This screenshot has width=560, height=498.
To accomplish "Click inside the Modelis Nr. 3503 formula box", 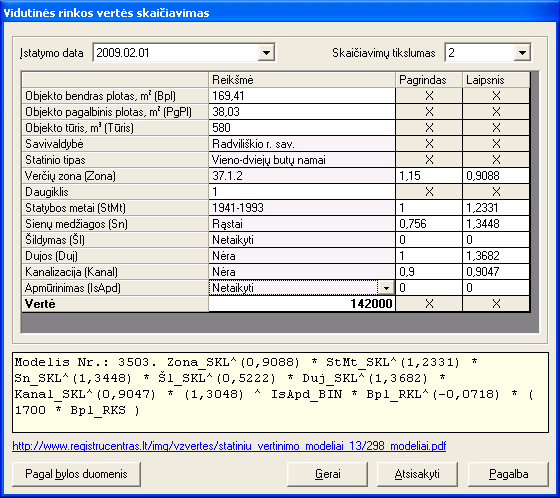I will [x=280, y=392].
